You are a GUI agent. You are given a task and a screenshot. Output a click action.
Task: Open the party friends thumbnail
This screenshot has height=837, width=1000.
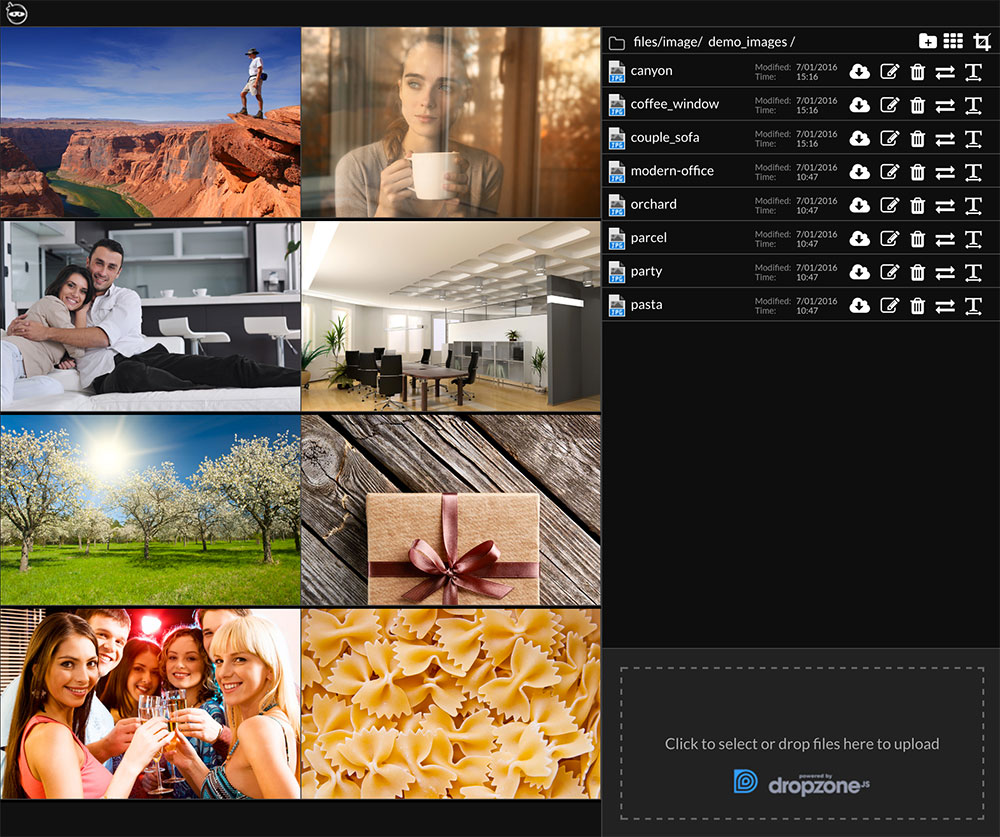click(x=151, y=704)
